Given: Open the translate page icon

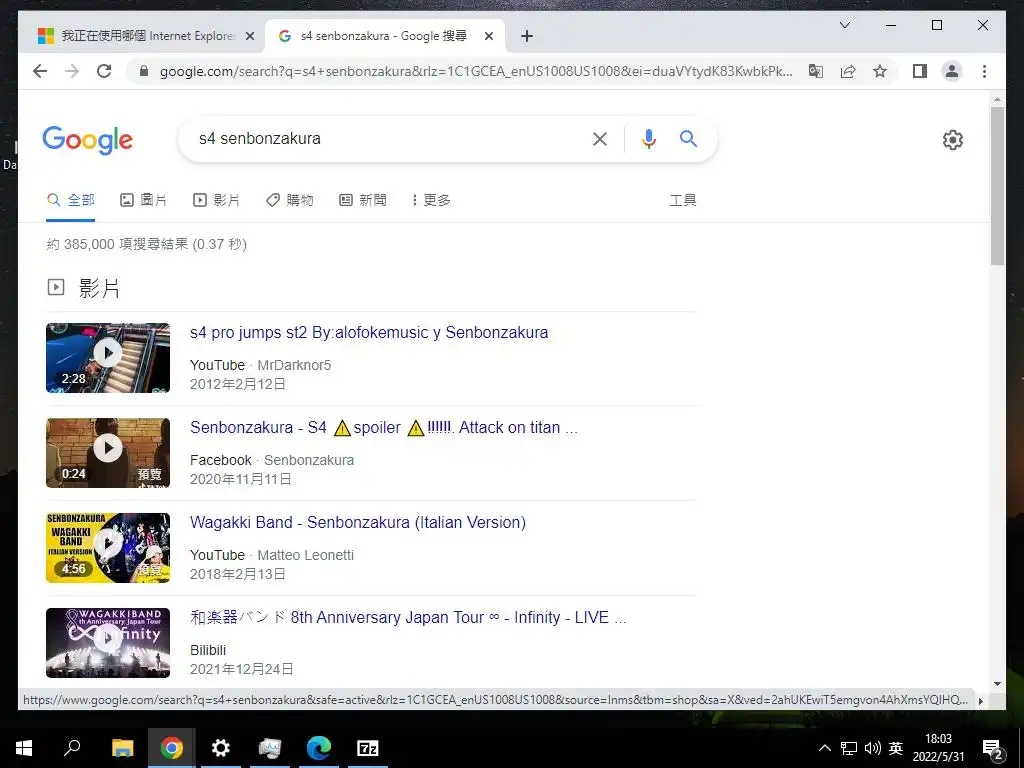Looking at the screenshot, I should 816,71.
